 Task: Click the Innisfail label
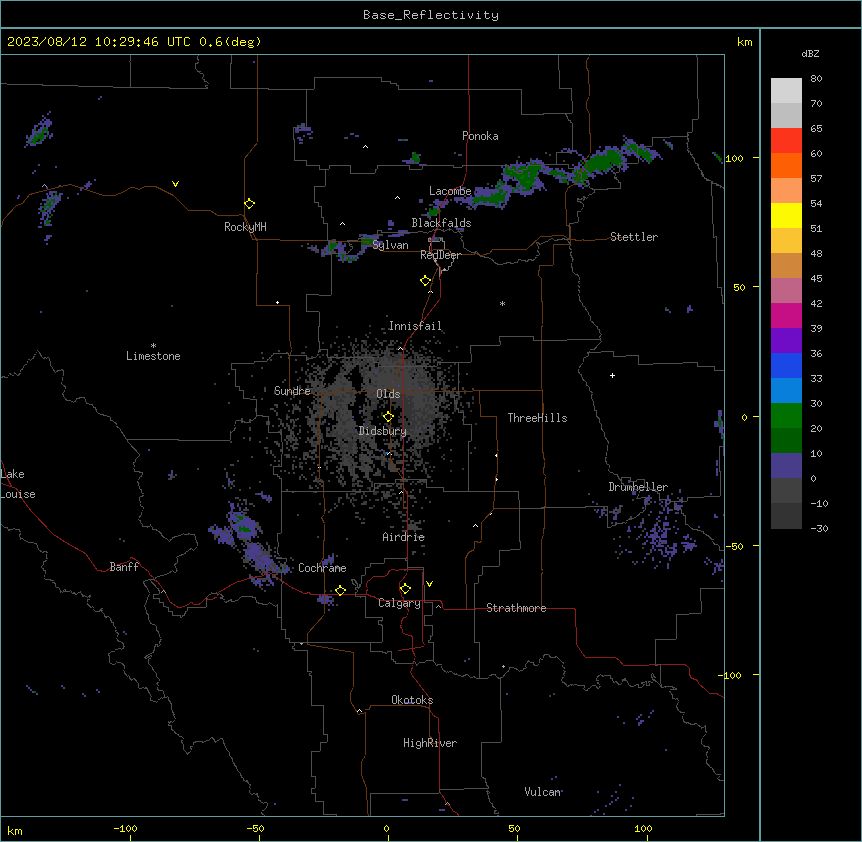pyautogui.click(x=415, y=326)
